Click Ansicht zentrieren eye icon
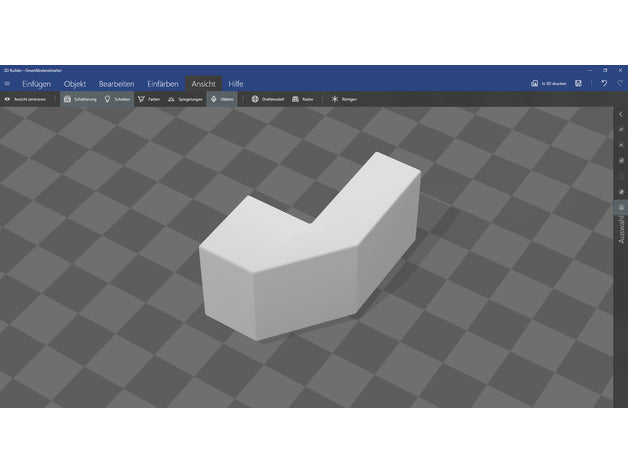Screen dimensions: 628x472 pyautogui.click(x=7, y=99)
